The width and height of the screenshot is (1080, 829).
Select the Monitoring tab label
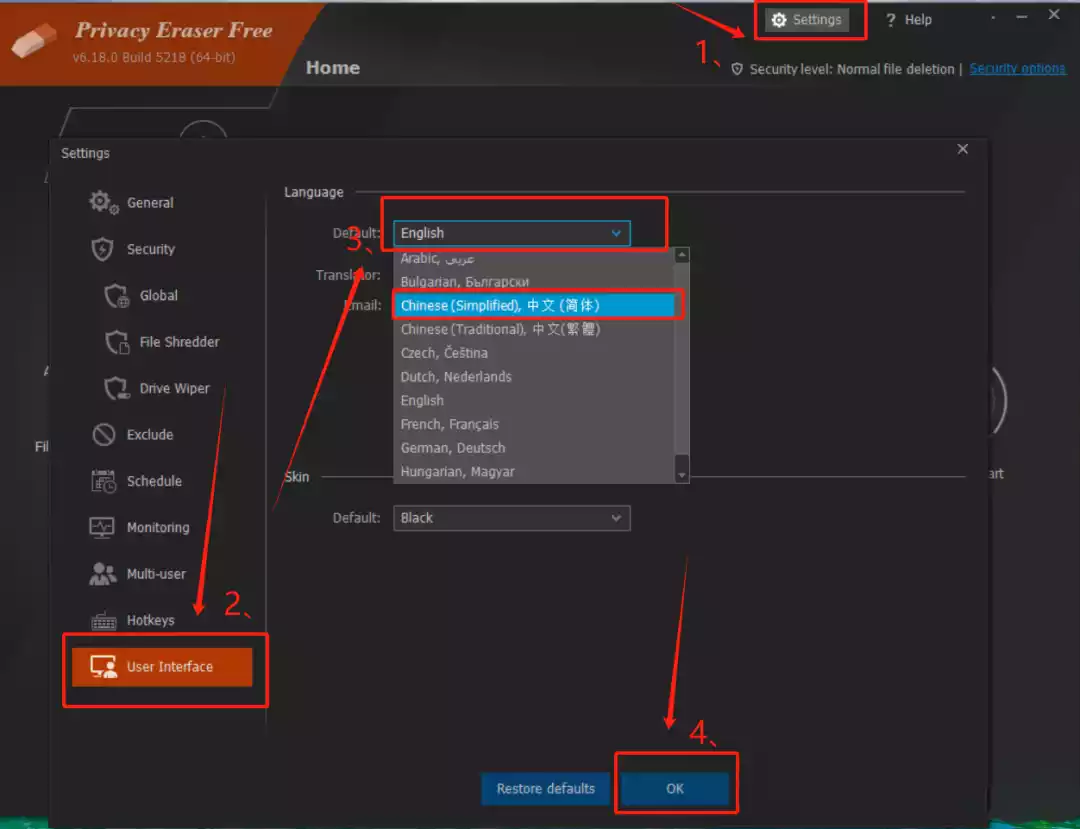158,527
